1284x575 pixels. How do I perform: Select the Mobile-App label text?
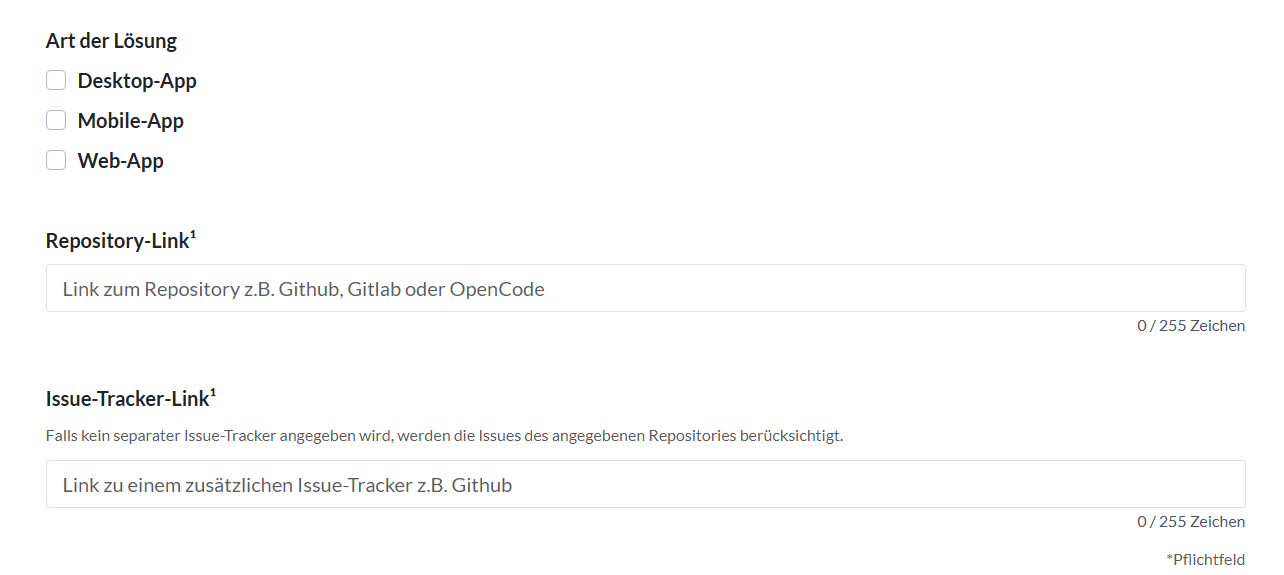[131, 121]
